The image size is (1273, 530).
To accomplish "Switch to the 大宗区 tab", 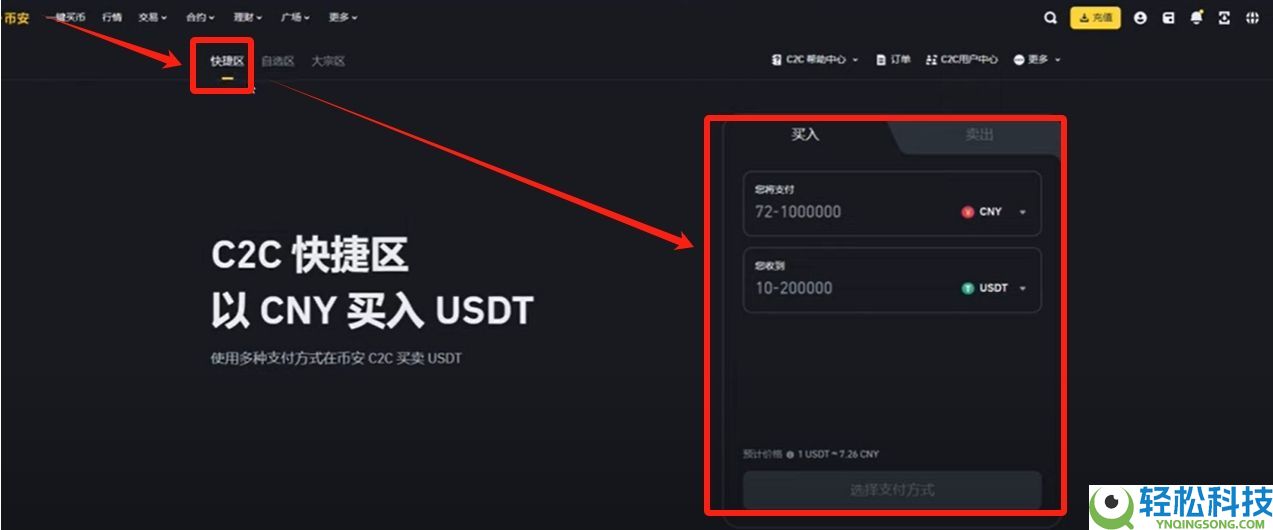I will click(328, 61).
